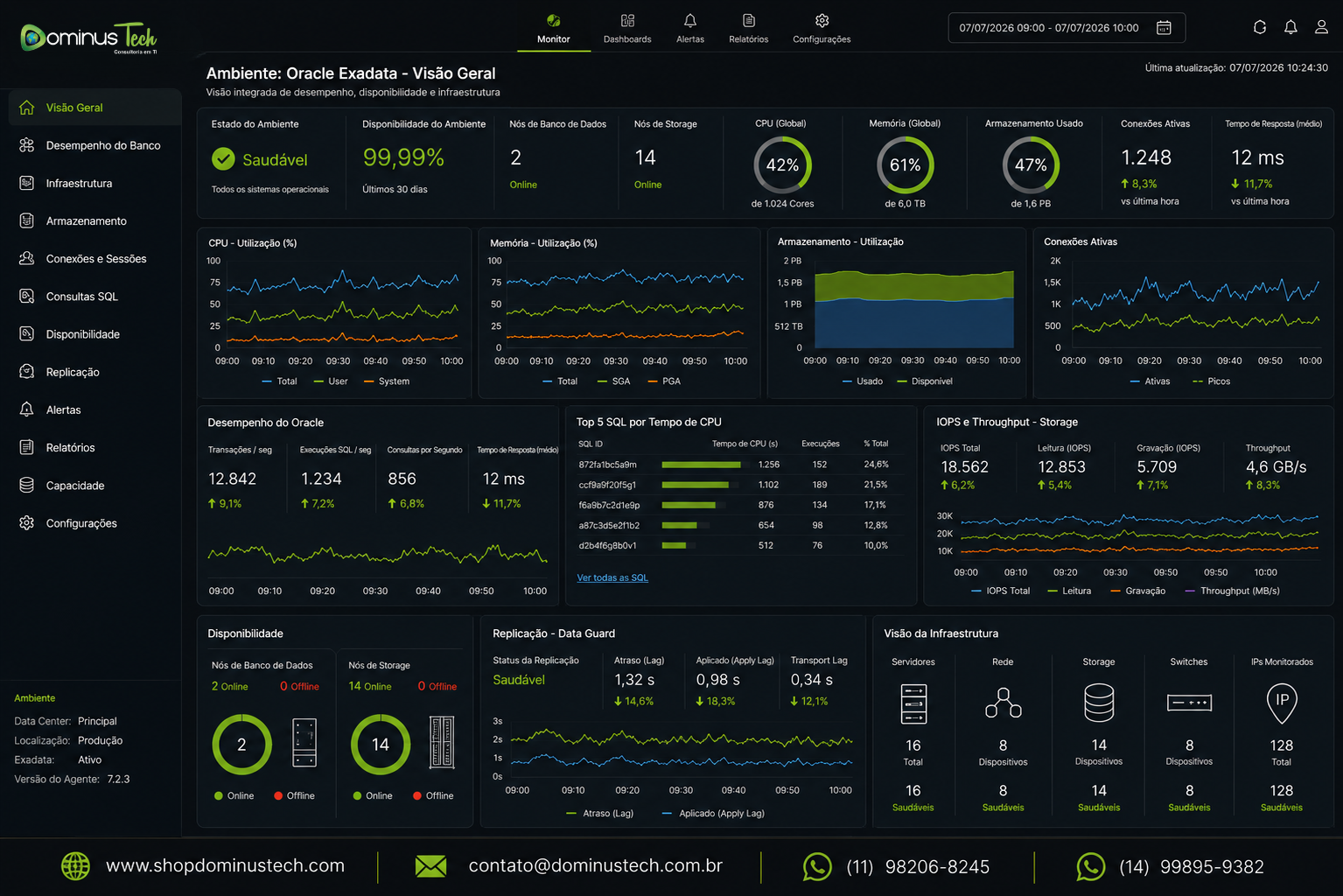The height and width of the screenshot is (896, 1343).
Task: Click Conexões e Sessões sidebar icon
Action: tap(27, 258)
